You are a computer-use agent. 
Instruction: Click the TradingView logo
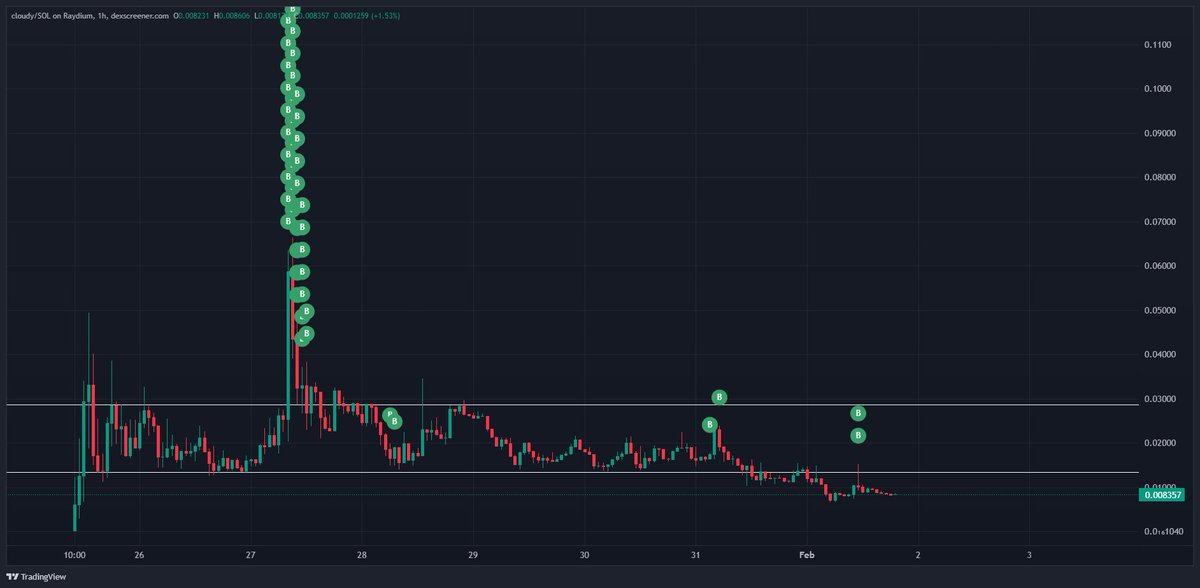[36, 577]
